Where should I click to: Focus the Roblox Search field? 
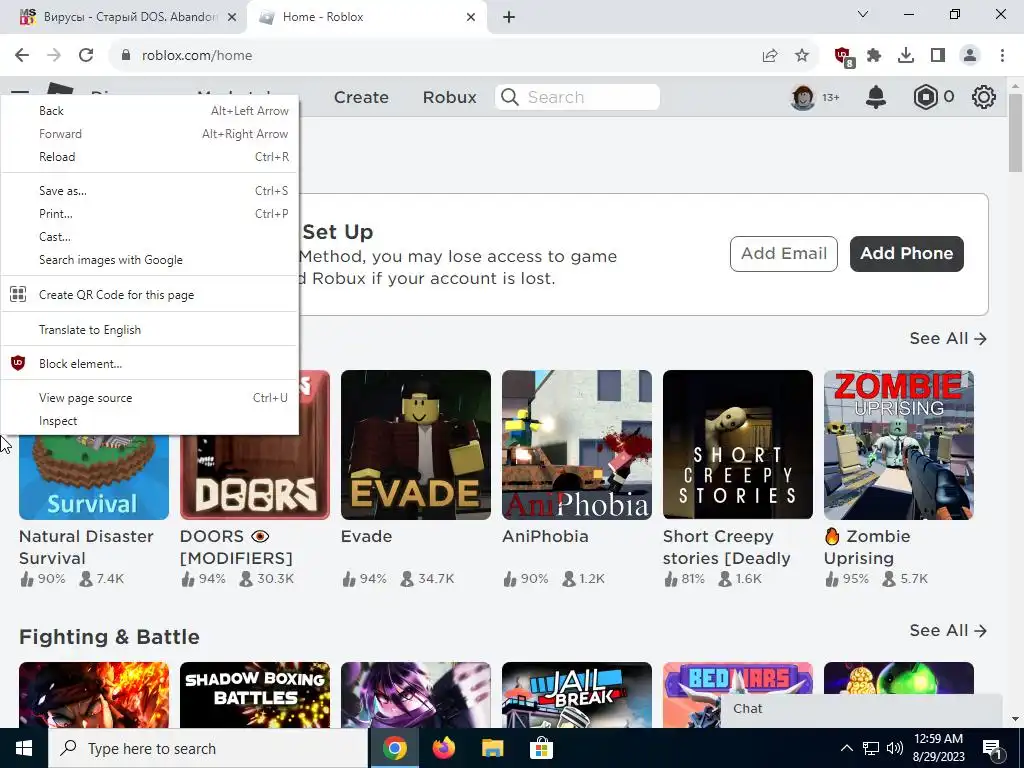pyautogui.click(x=577, y=97)
